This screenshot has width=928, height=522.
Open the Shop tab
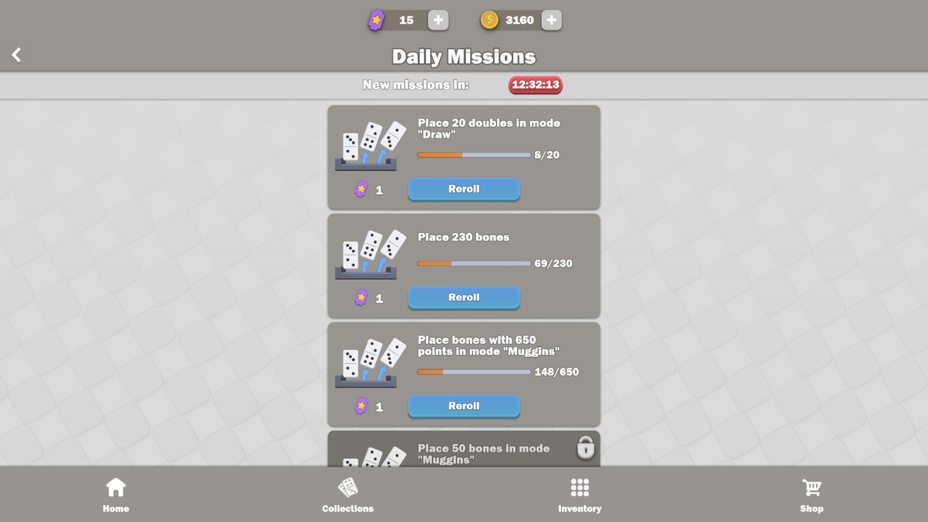pyautogui.click(x=812, y=495)
